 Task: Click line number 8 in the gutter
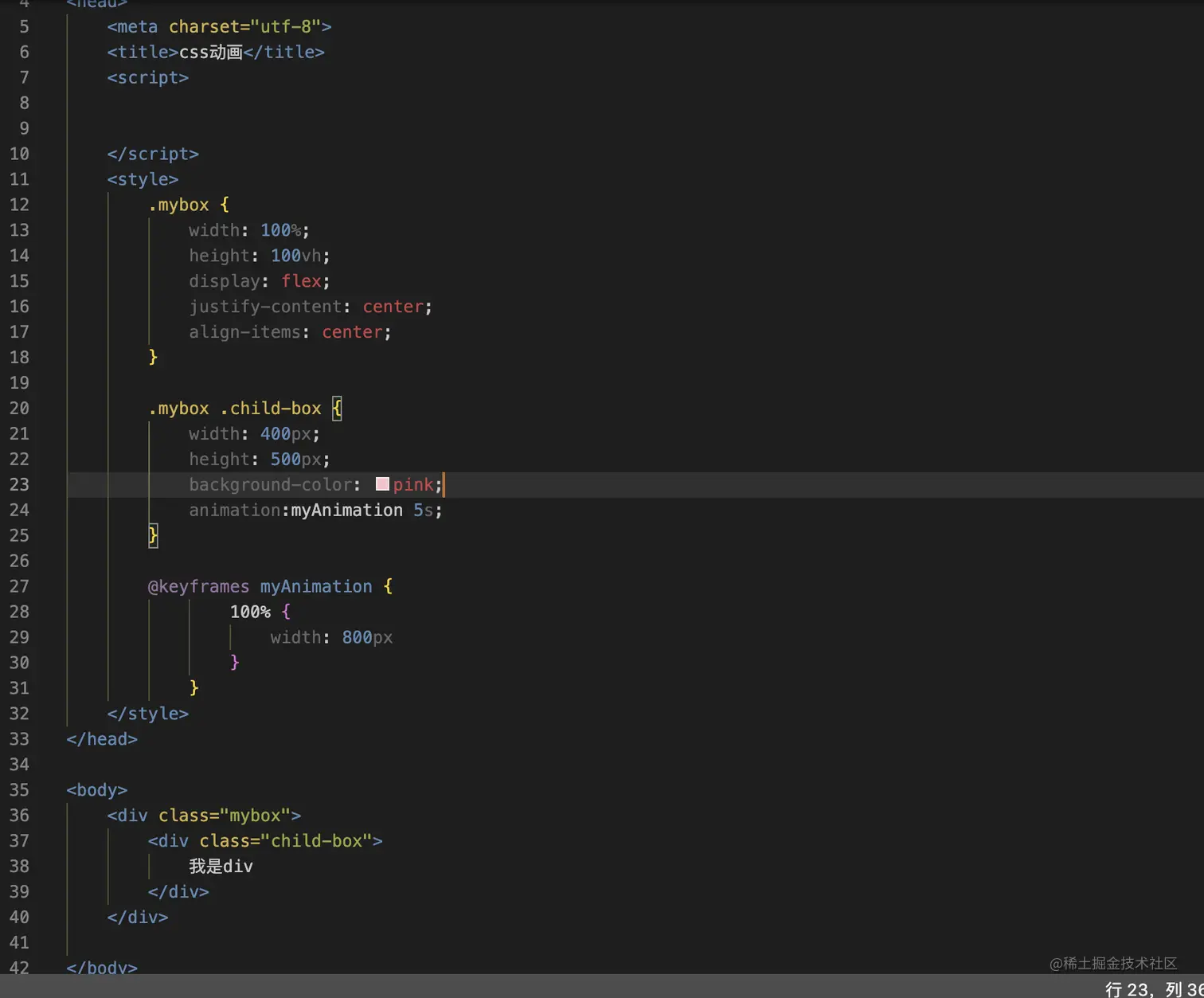[24, 103]
